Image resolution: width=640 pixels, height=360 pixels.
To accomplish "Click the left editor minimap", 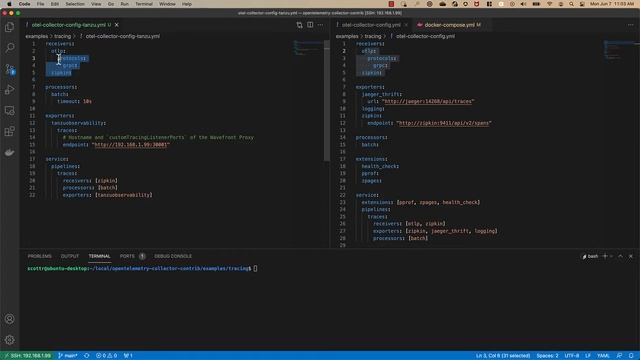I will [308, 48].
